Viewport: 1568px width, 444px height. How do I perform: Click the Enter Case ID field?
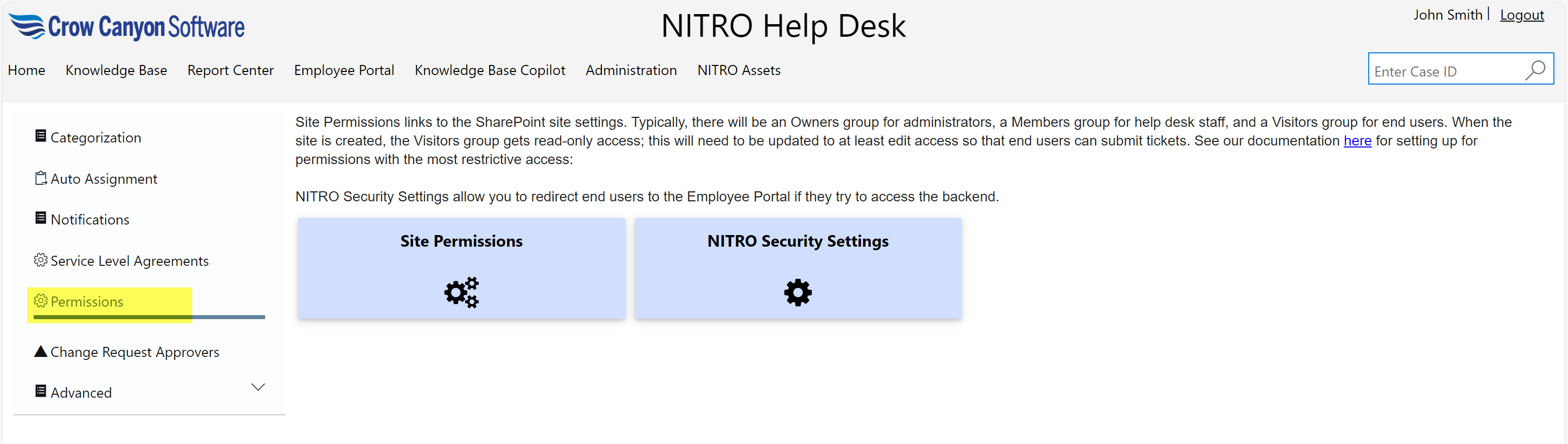(1444, 72)
